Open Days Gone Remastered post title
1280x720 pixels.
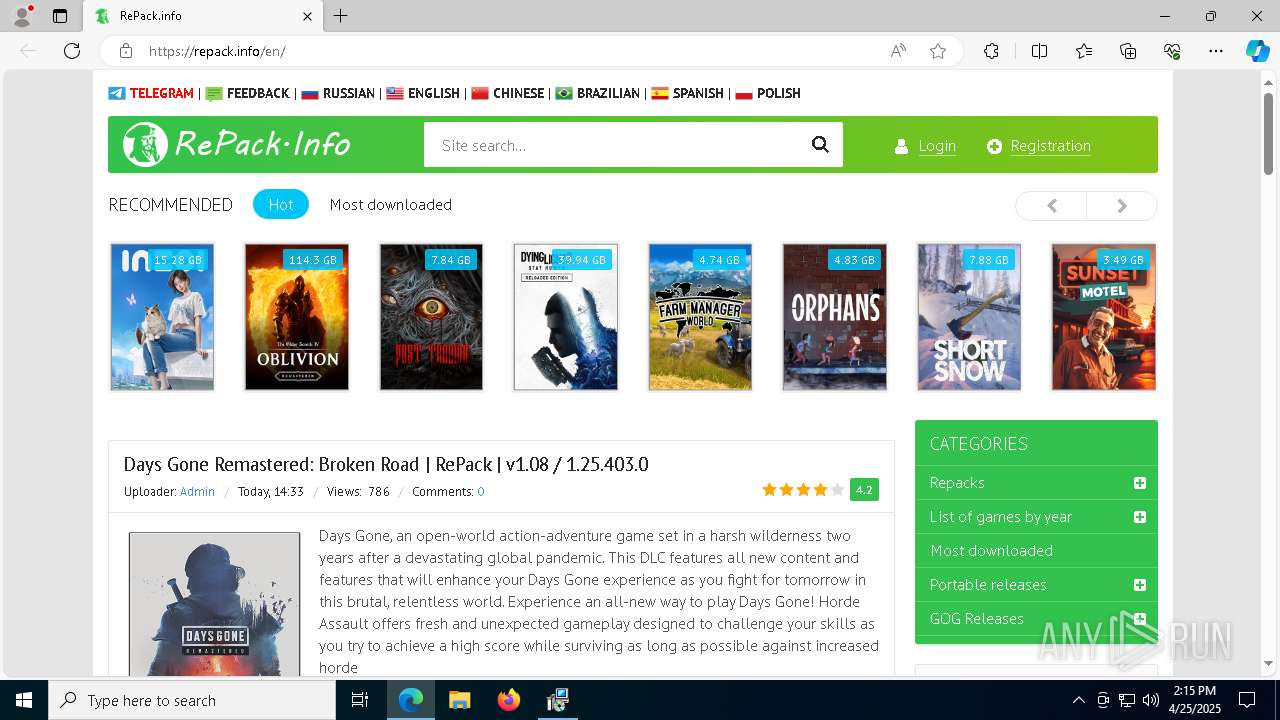click(386, 464)
